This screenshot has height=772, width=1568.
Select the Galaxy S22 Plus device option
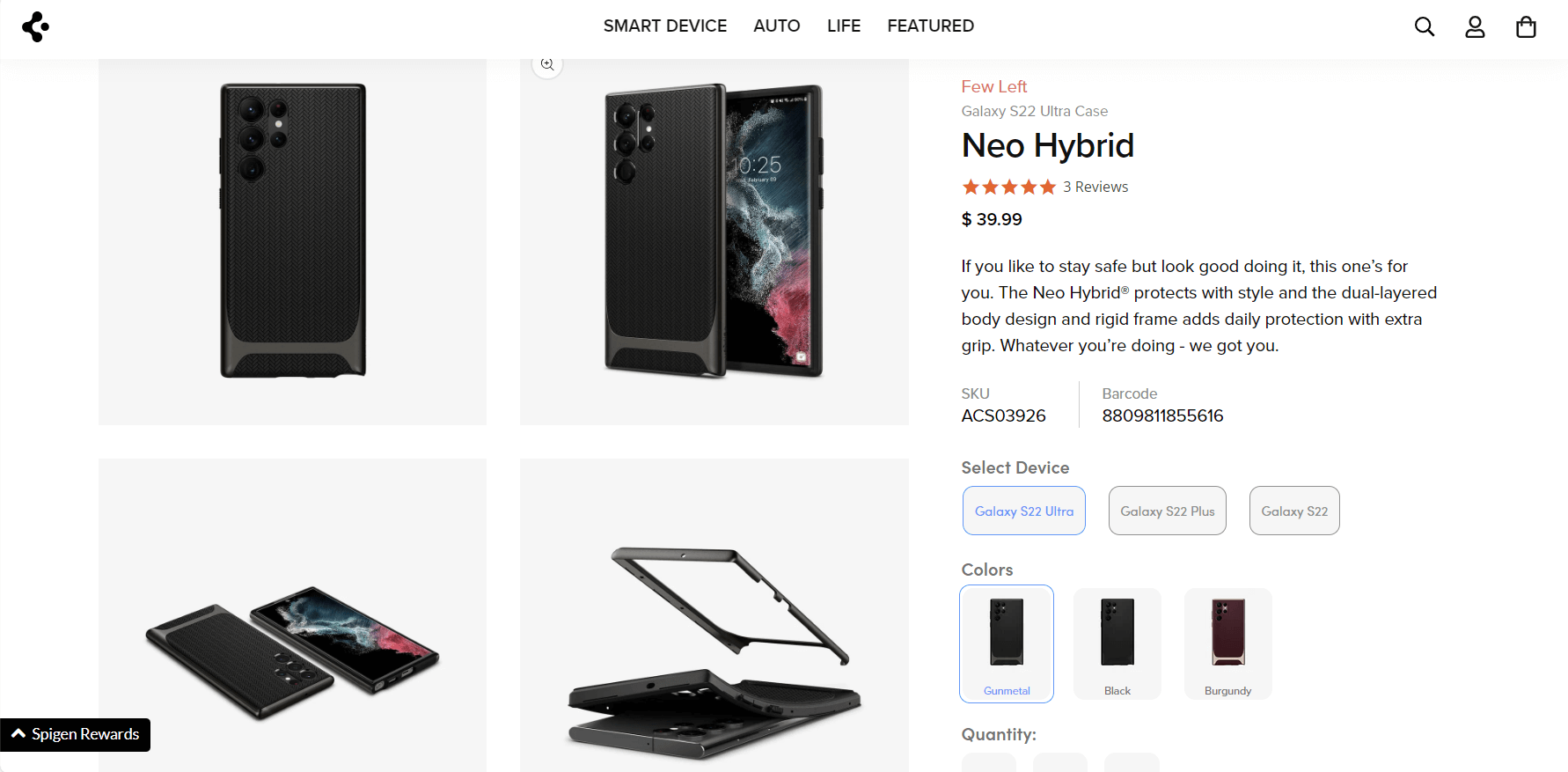[x=1167, y=511]
